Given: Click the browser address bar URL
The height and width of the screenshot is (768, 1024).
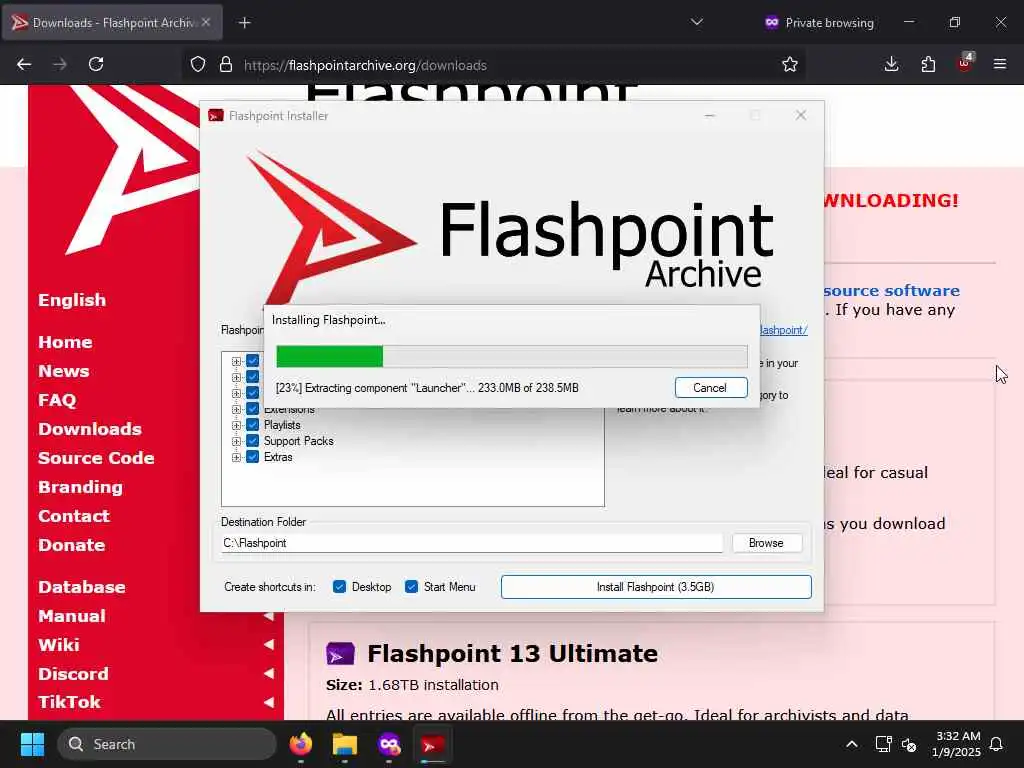Looking at the screenshot, I should click(x=365, y=65).
